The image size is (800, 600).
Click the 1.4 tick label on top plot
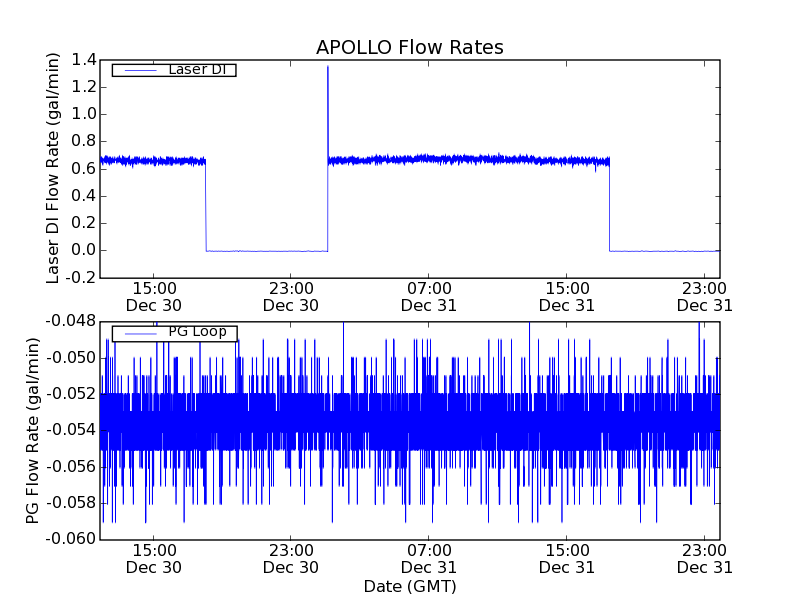[84, 60]
